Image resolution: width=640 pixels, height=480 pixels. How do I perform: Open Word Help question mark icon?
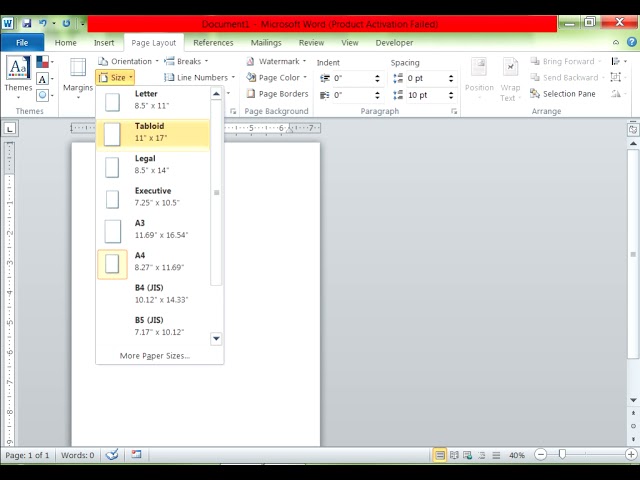coord(631,42)
